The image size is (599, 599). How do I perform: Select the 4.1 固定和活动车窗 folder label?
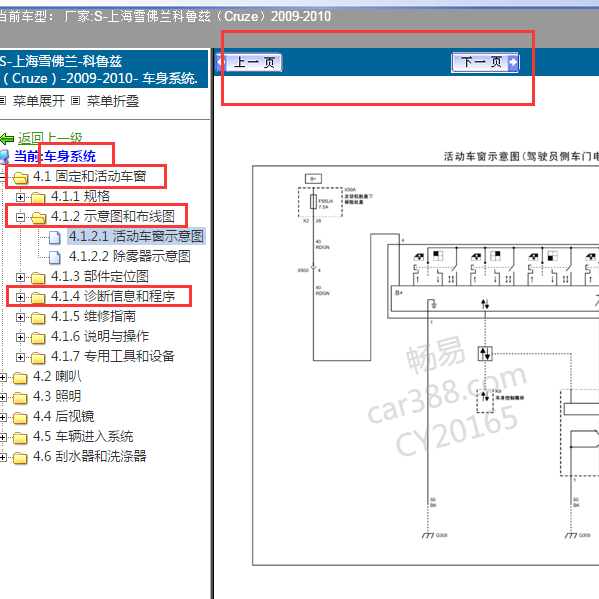(89, 176)
